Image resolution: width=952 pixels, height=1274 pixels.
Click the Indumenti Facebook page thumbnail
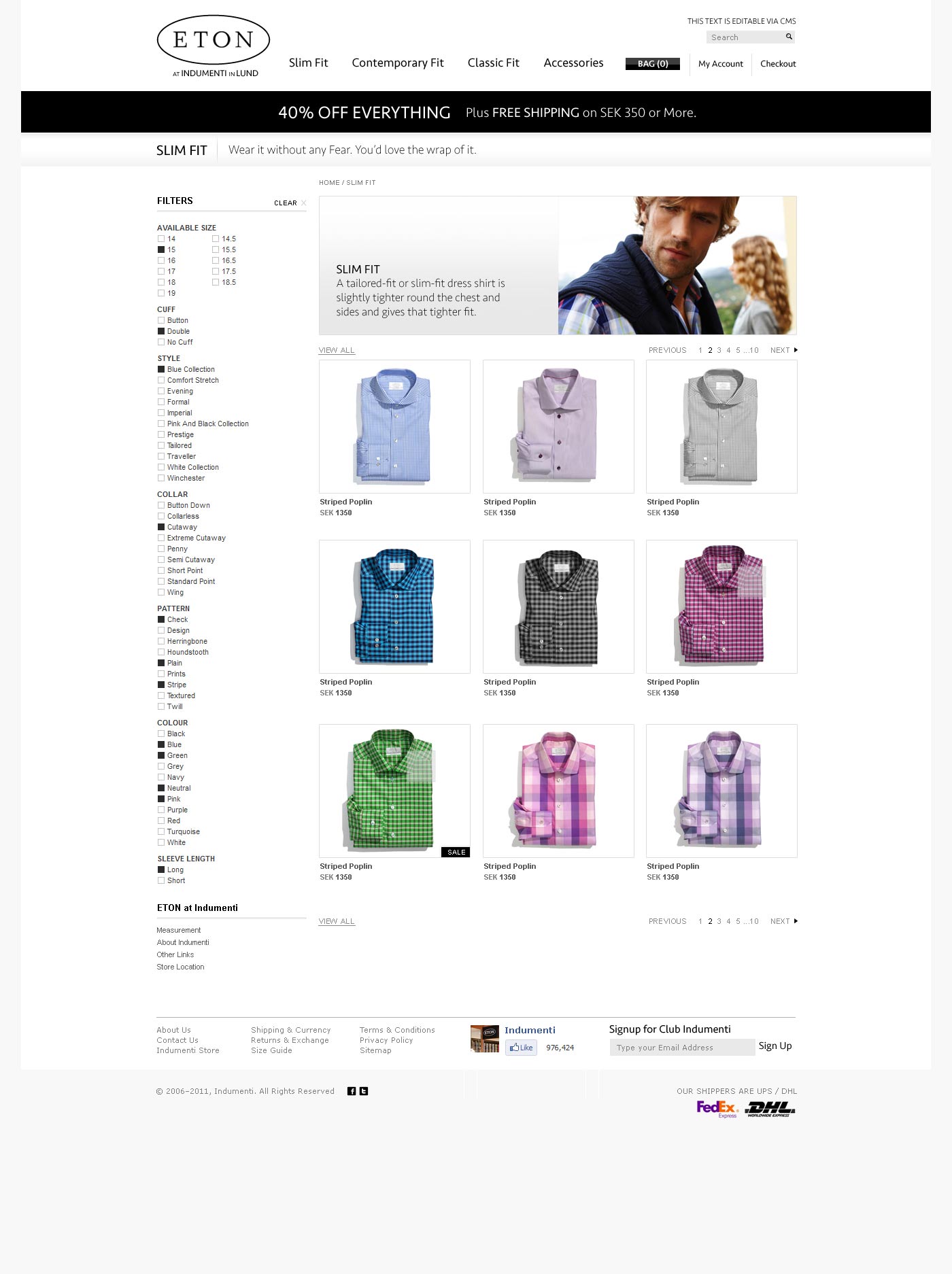pos(485,1039)
